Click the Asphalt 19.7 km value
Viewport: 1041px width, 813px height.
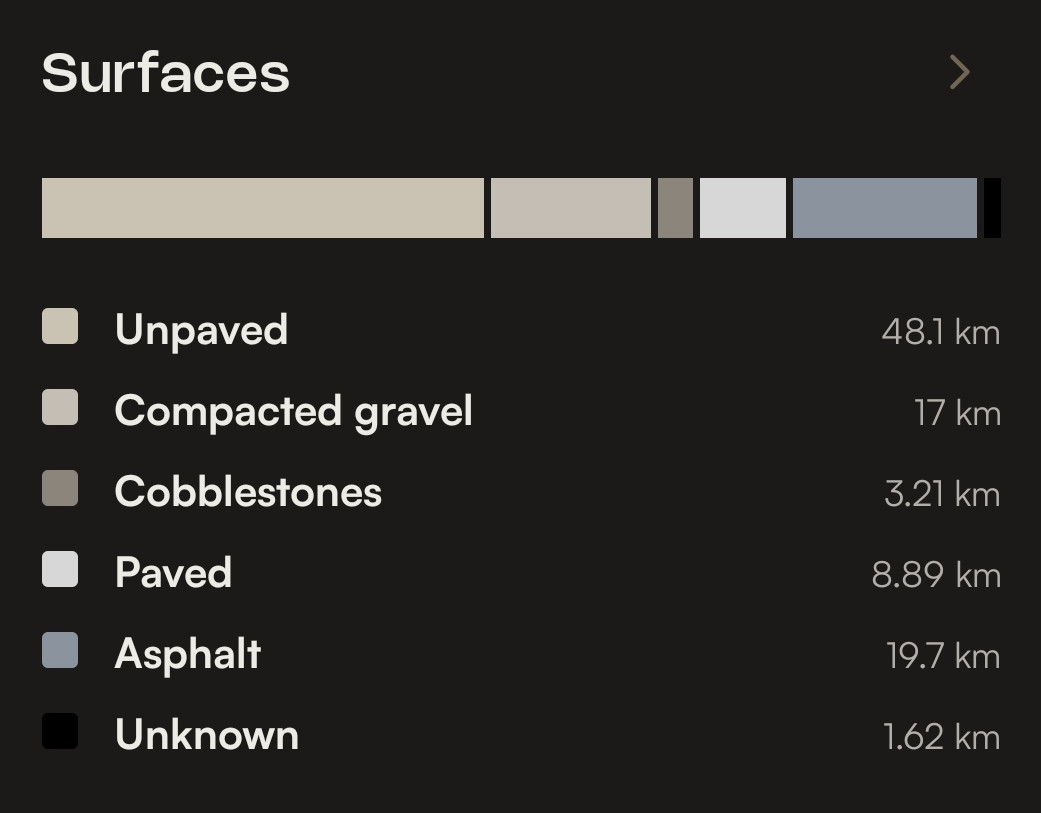pyautogui.click(x=943, y=656)
